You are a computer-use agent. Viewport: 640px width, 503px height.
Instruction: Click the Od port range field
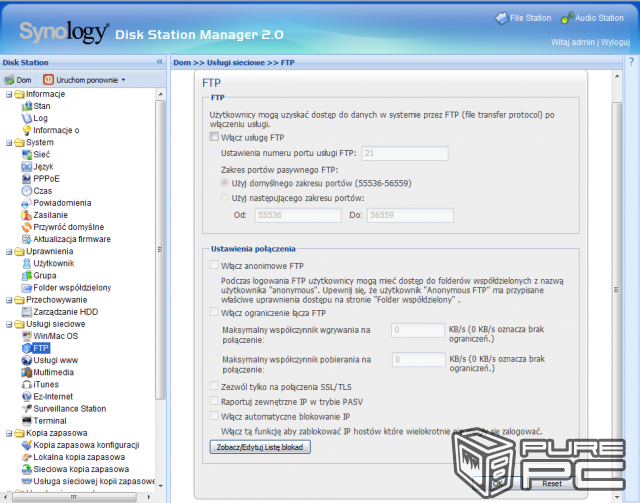tap(298, 215)
